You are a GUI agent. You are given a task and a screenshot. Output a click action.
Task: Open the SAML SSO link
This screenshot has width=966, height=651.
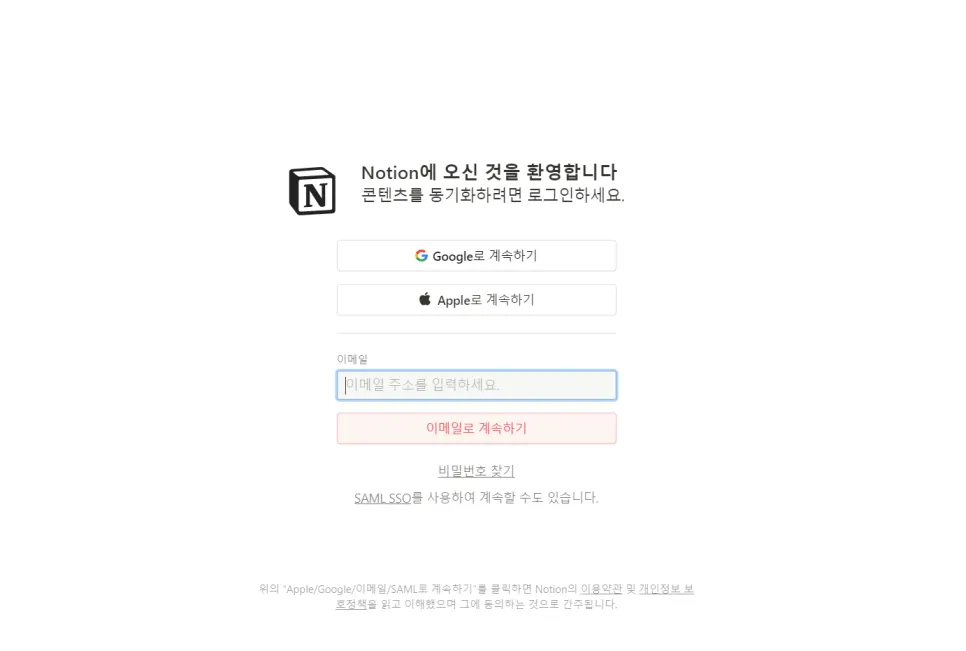point(383,498)
